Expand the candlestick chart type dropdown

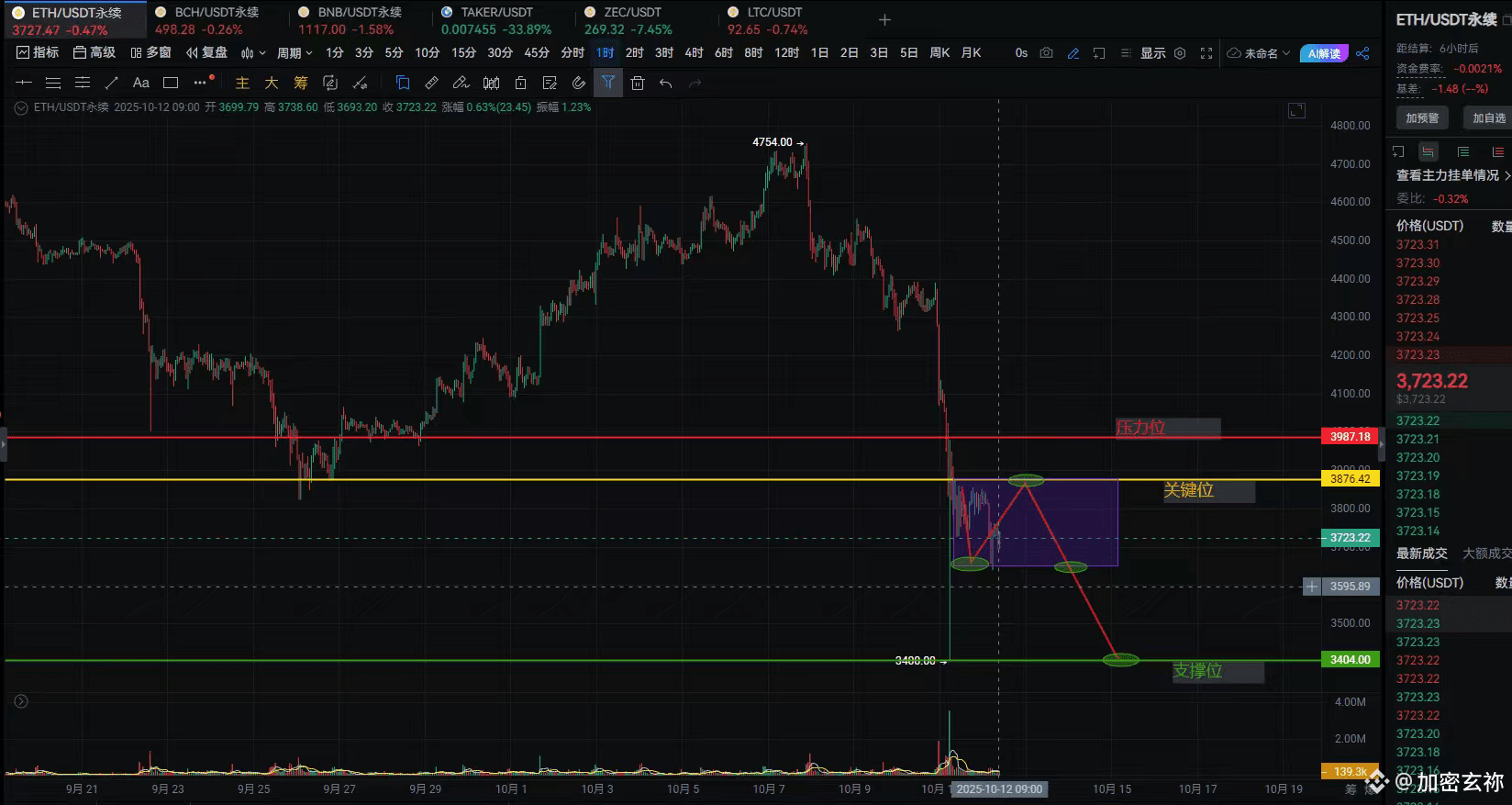(253, 53)
